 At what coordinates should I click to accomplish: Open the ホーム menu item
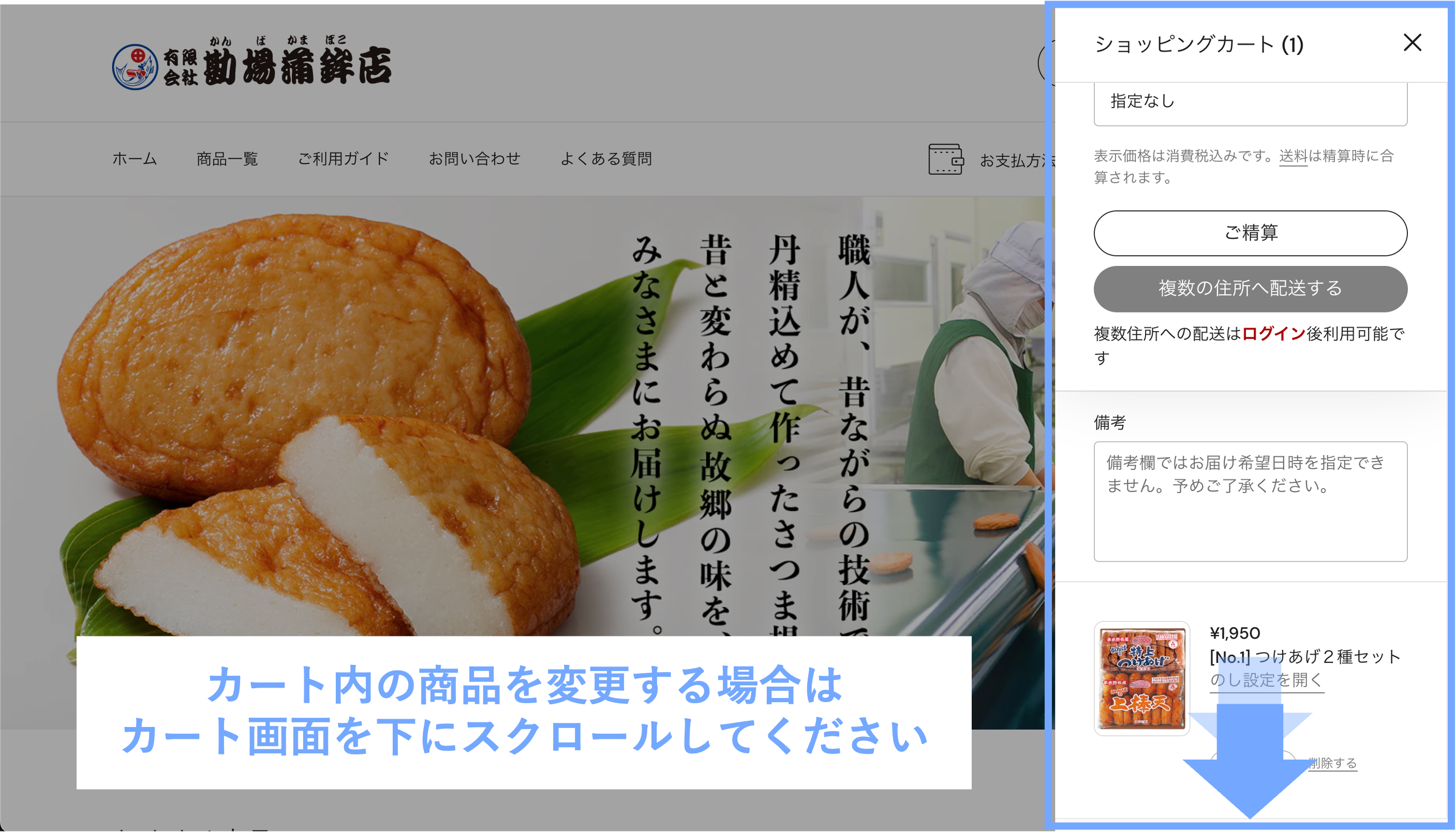(135, 159)
